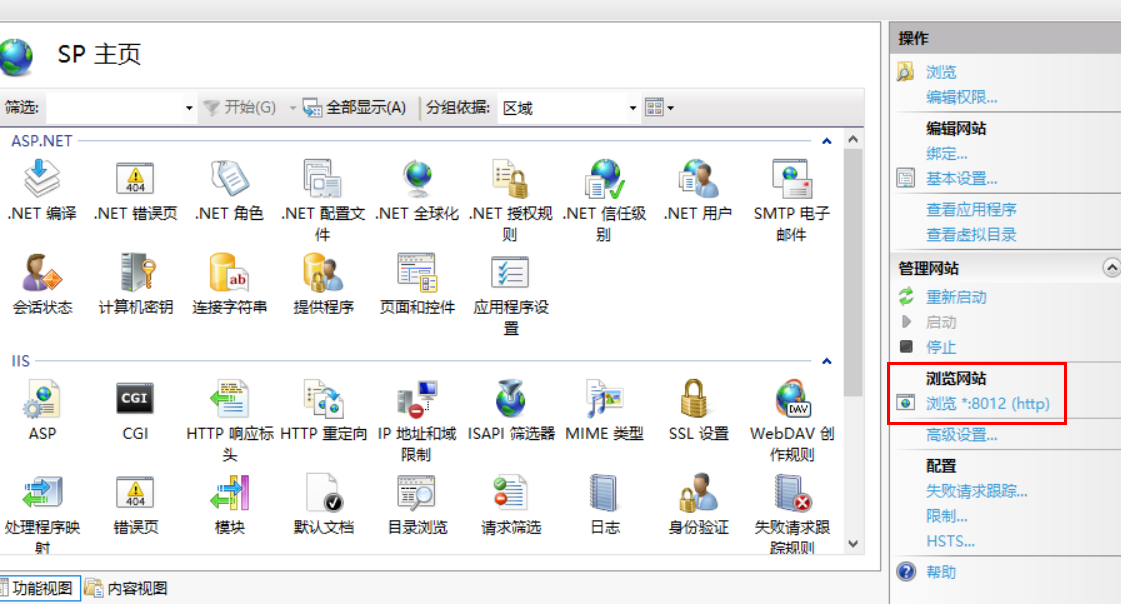This screenshot has width=1121, height=604.
Task: Open the 请求筛选 icon
Action: [x=510, y=493]
